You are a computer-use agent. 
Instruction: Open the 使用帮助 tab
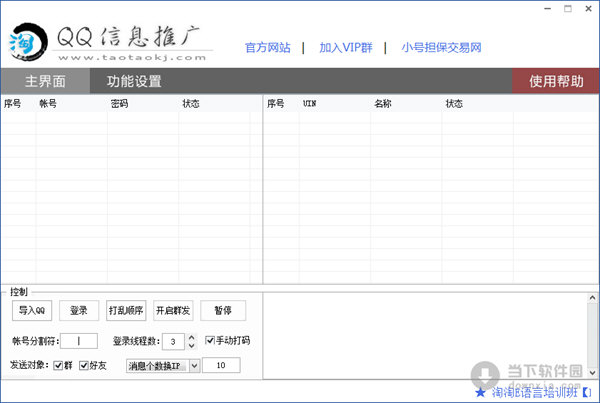coord(556,81)
